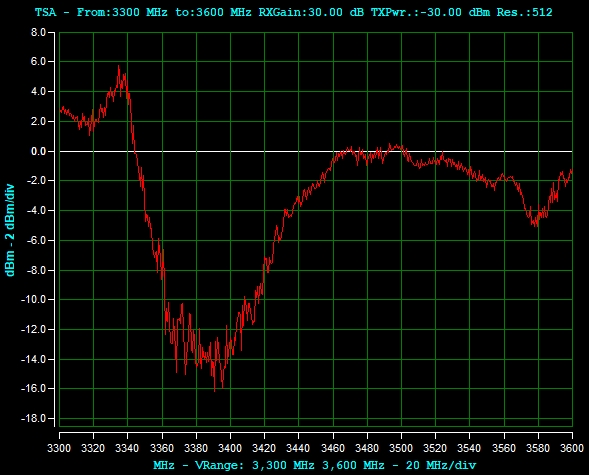Viewport: 589px width, 475px height.
Task: Click the RXGain:30.00 dB text
Action: tap(311, 12)
